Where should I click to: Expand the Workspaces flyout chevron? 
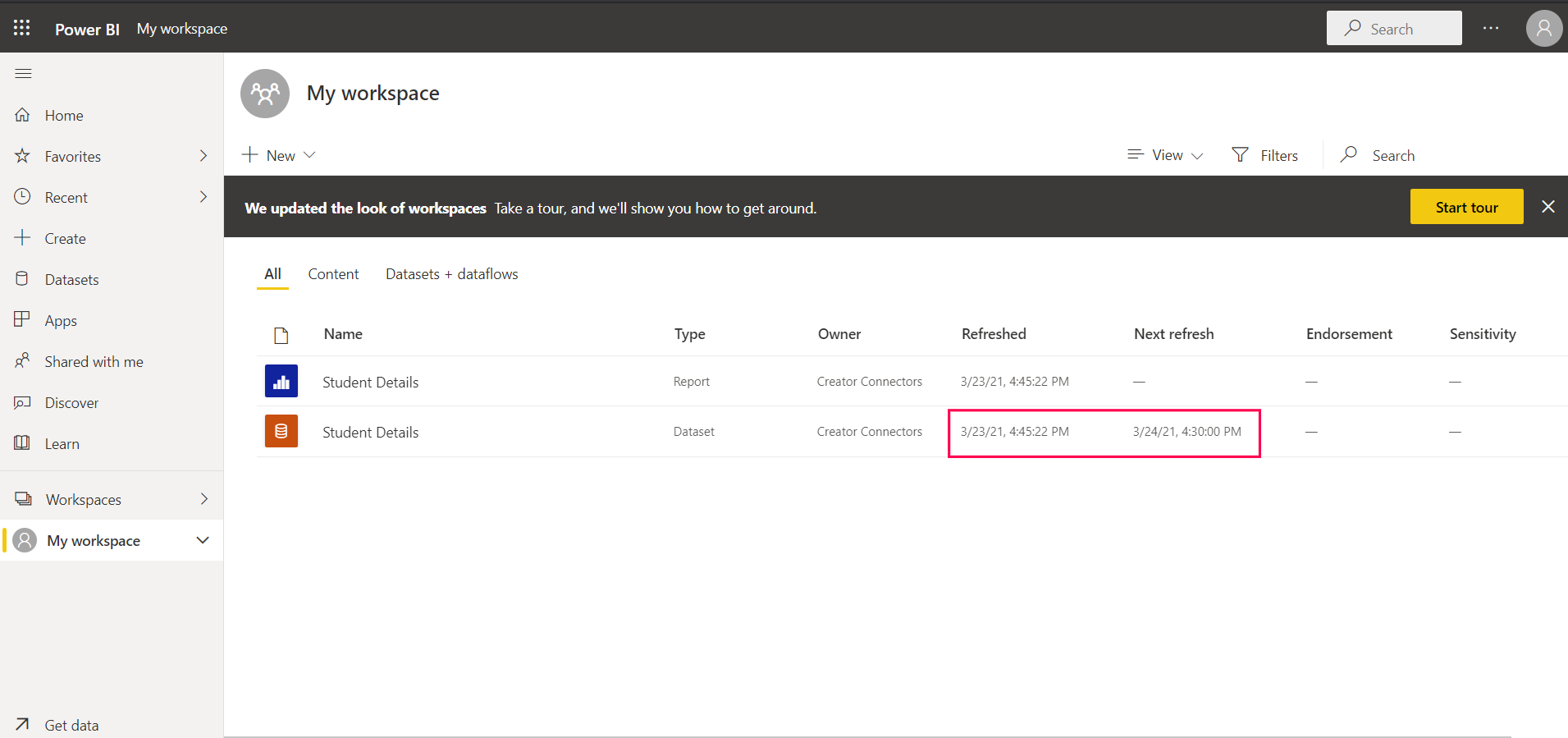203,499
